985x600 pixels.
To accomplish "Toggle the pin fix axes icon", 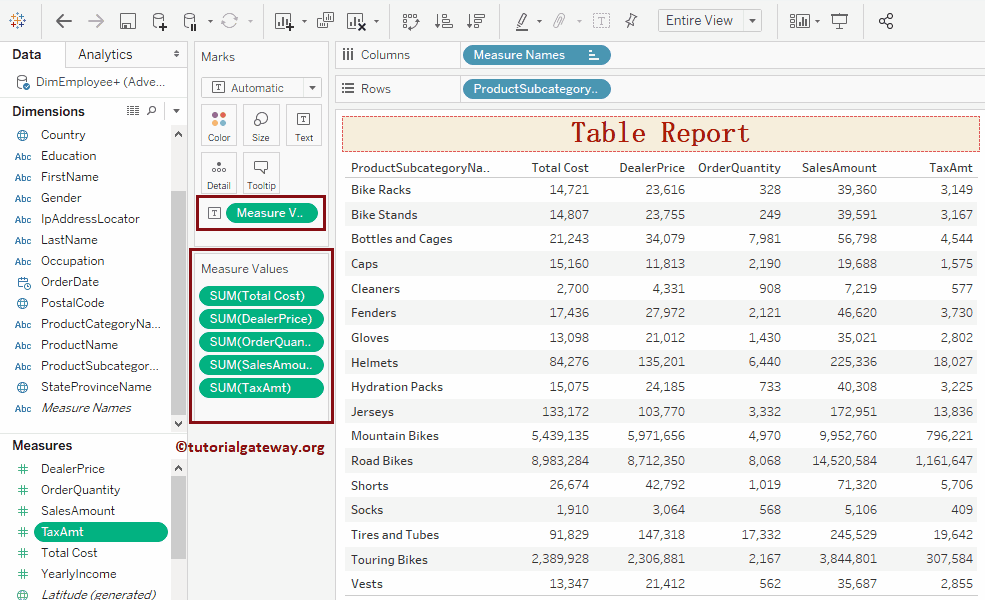I will tap(630, 21).
